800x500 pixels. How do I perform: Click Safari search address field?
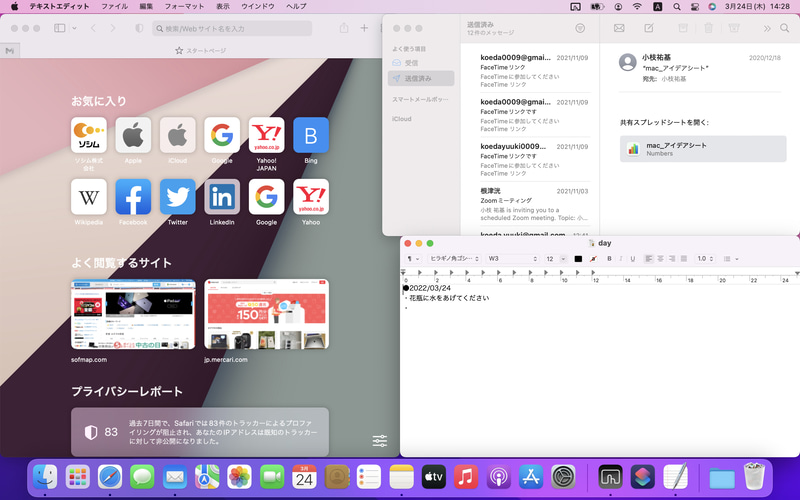click(232, 29)
